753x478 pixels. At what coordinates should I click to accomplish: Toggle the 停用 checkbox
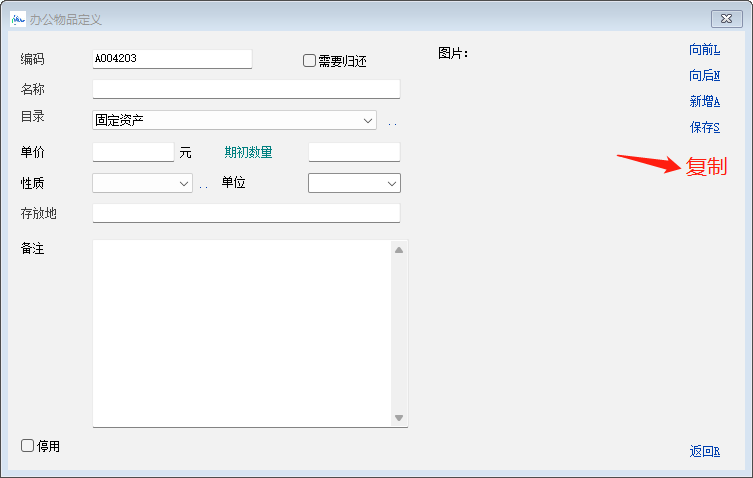[x=28, y=446]
